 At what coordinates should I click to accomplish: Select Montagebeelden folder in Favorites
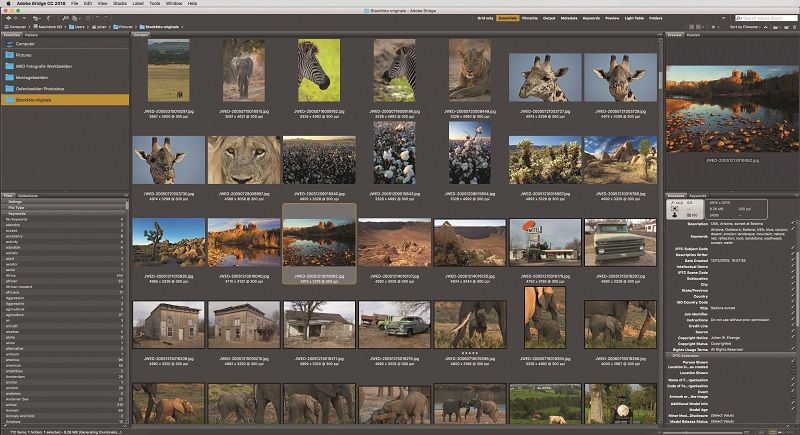65,78
